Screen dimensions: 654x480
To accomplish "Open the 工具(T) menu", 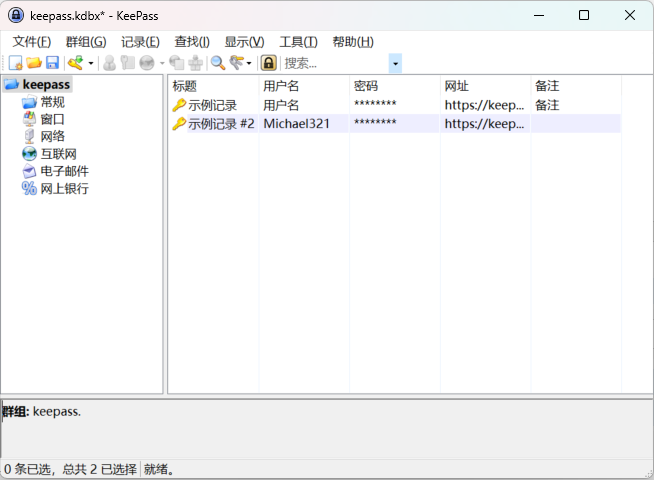I will [298, 42].
